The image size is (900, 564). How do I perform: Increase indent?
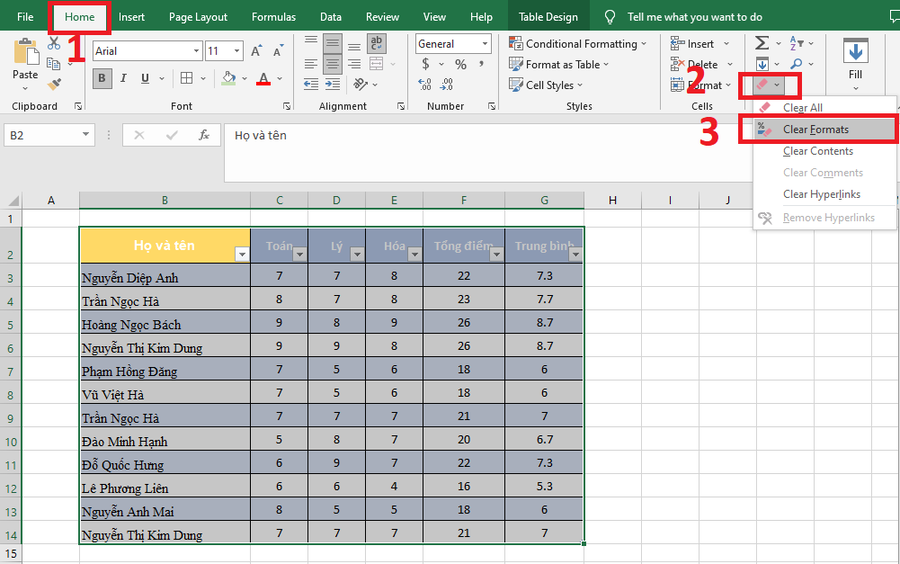[x=332, y=84]
